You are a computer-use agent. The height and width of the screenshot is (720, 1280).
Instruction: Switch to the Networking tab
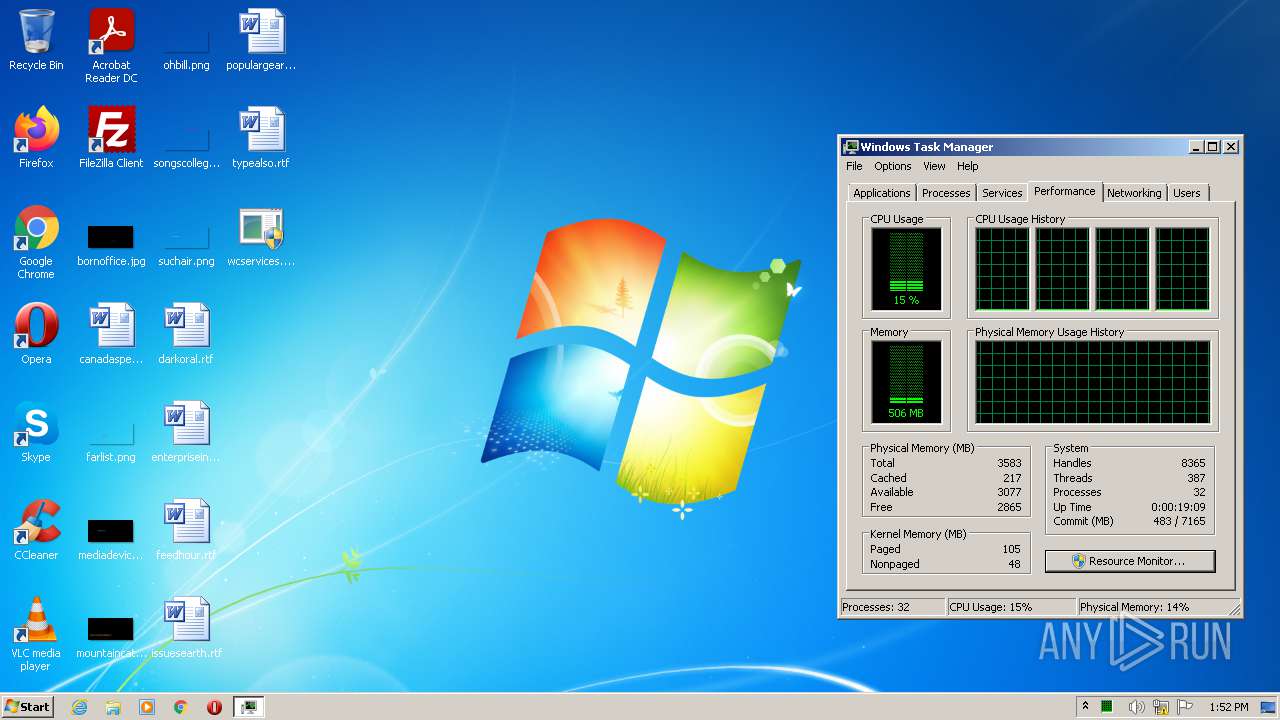[1134, 193]
